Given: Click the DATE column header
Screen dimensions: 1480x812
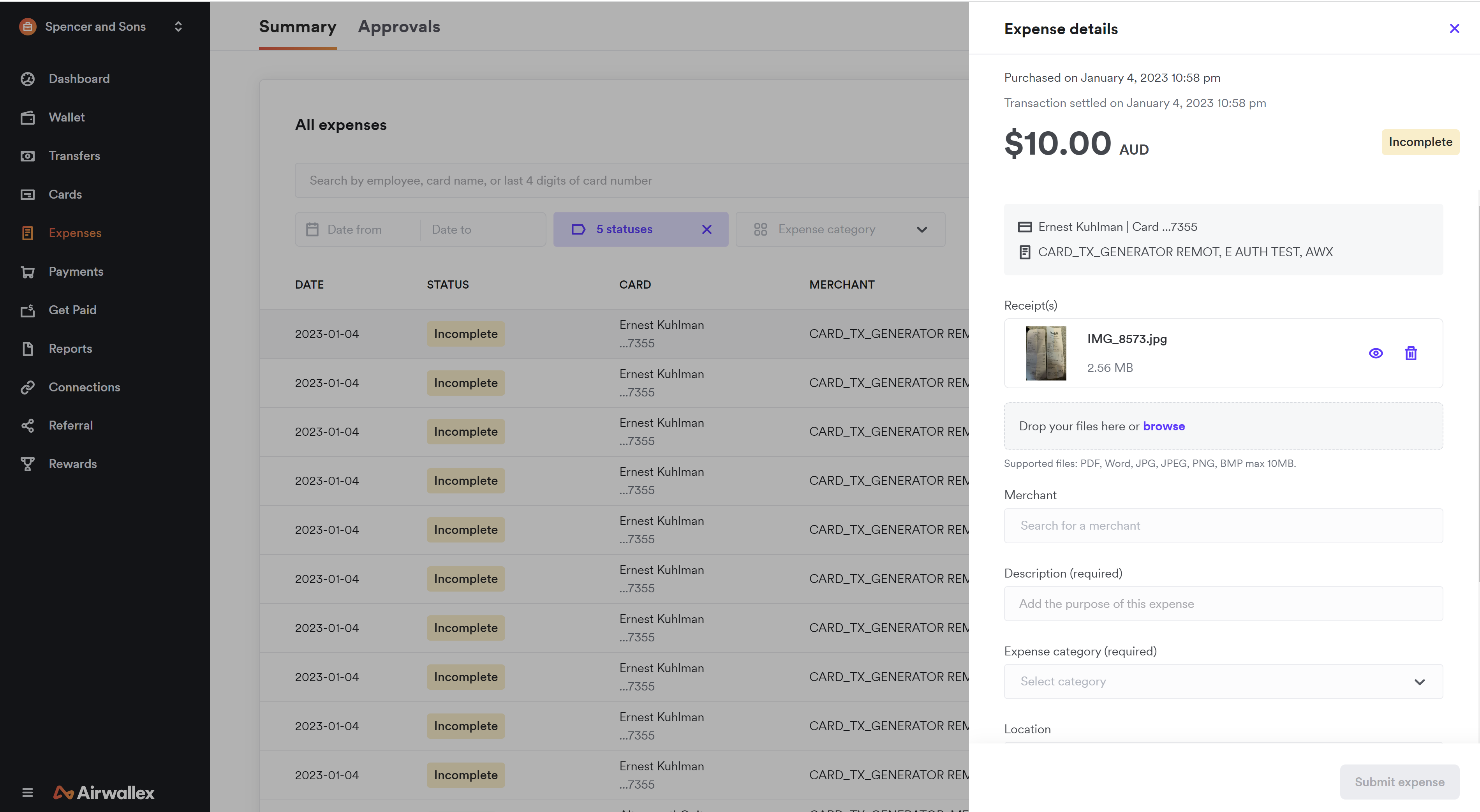Looking at the screenshot, I should tap(309, 284).
